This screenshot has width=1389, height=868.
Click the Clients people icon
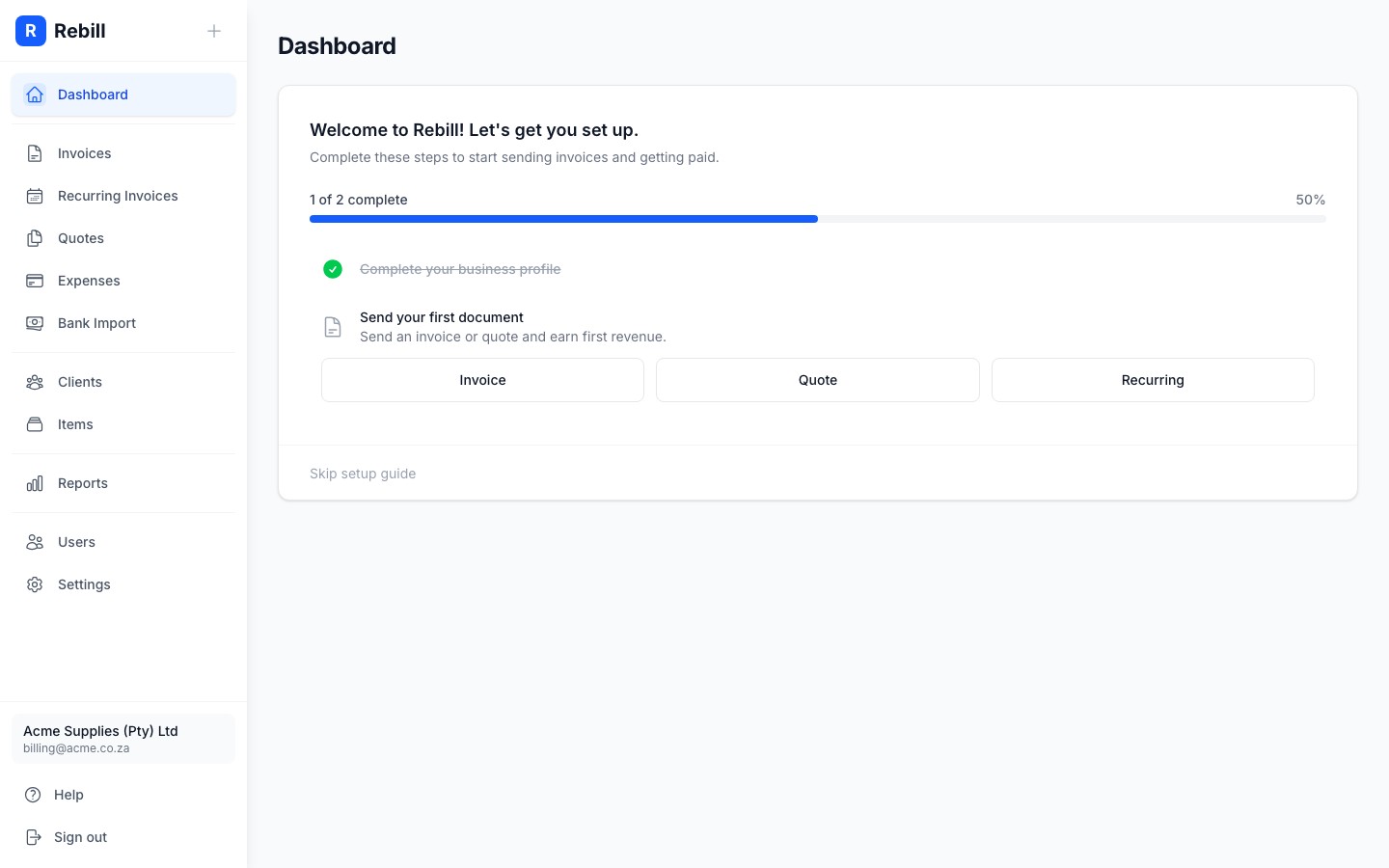pyautogui.click(x=35, y=382)
